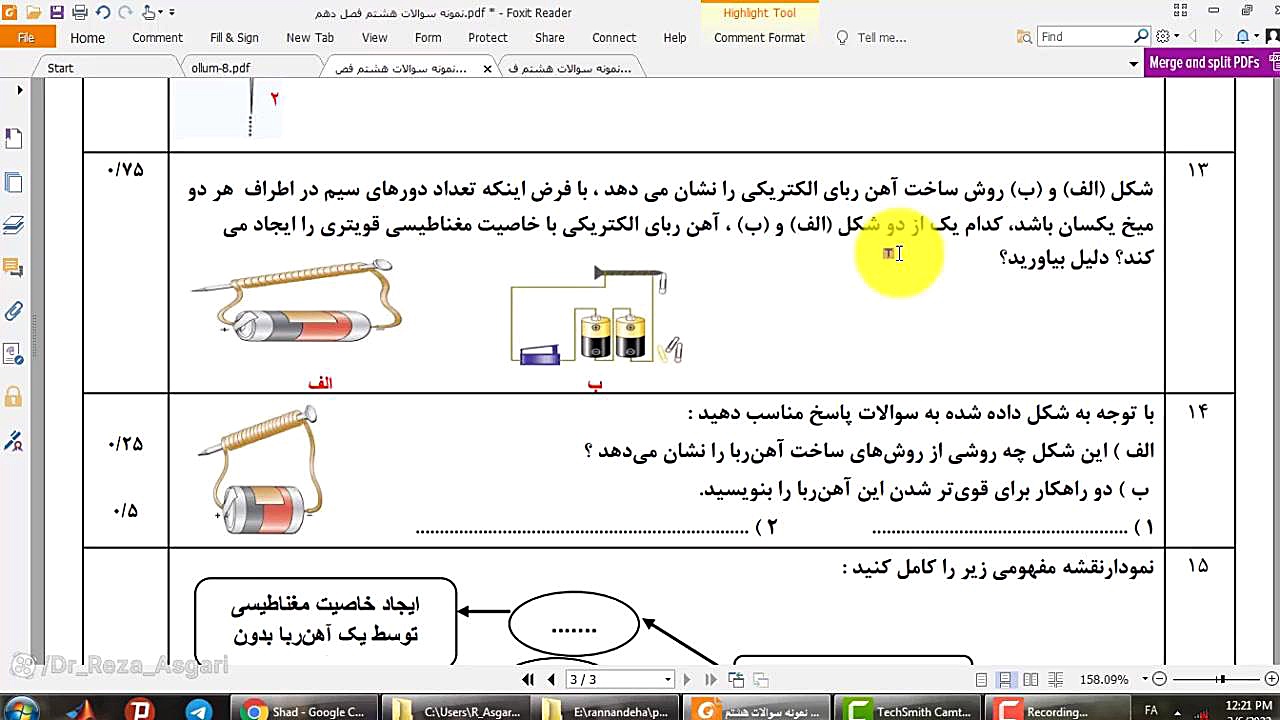Click the Print icon

click(x=79, y=13)
